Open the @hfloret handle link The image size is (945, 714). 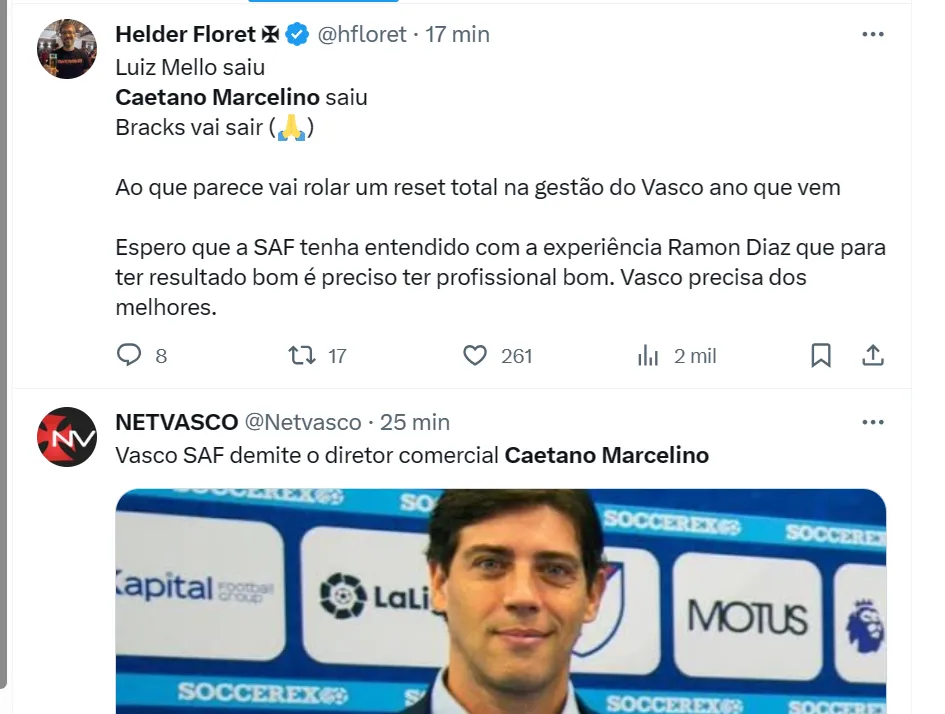[362, 34]
